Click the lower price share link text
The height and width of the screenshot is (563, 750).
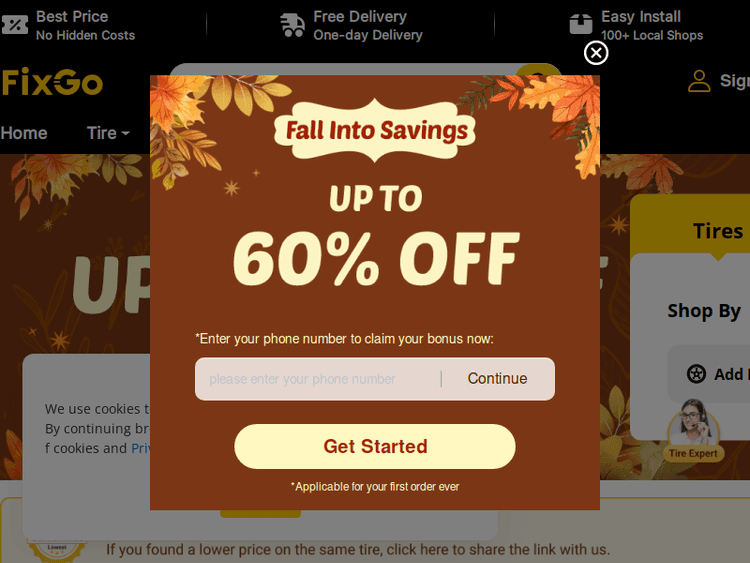tap(358, 549)
